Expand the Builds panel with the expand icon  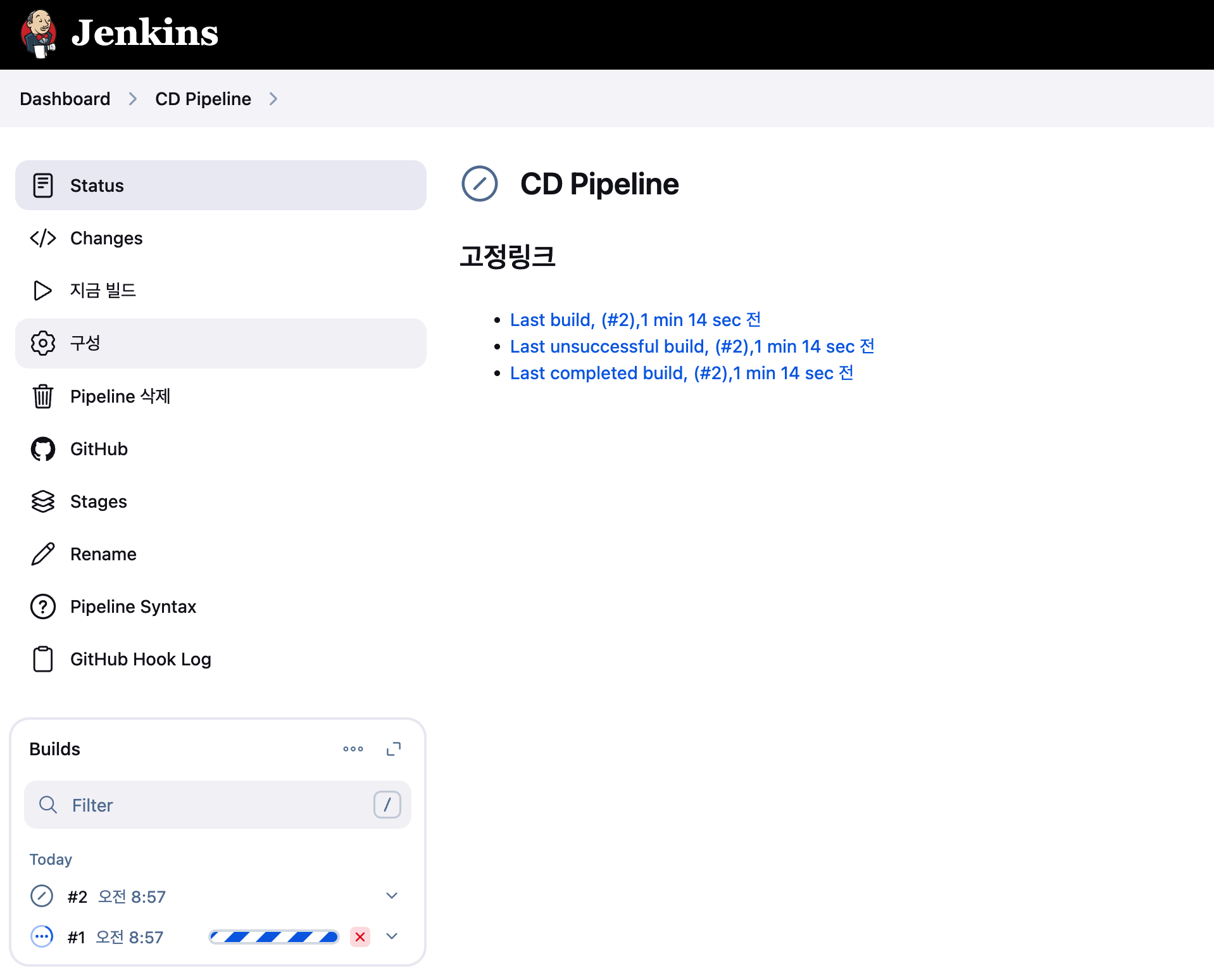coord(394,749)
